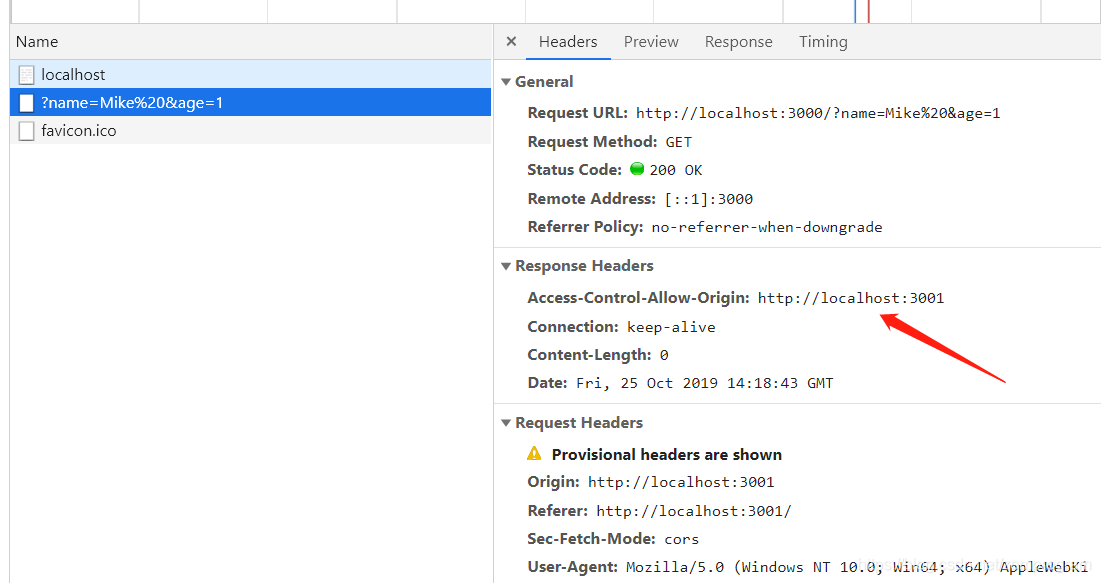This screenshot has width=1101, height=583.
Task: Click Provisional headers are shown text
Action: [666, 454]
